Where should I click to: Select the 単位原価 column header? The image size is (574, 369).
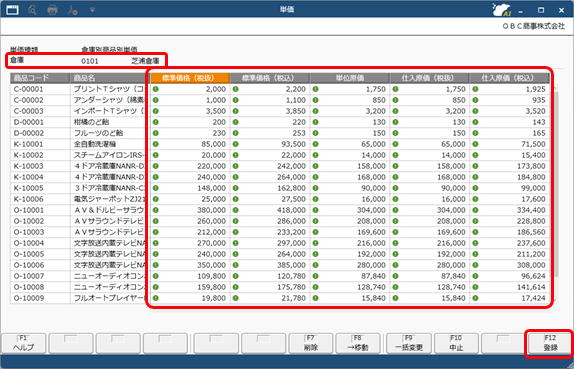point(350,78)
